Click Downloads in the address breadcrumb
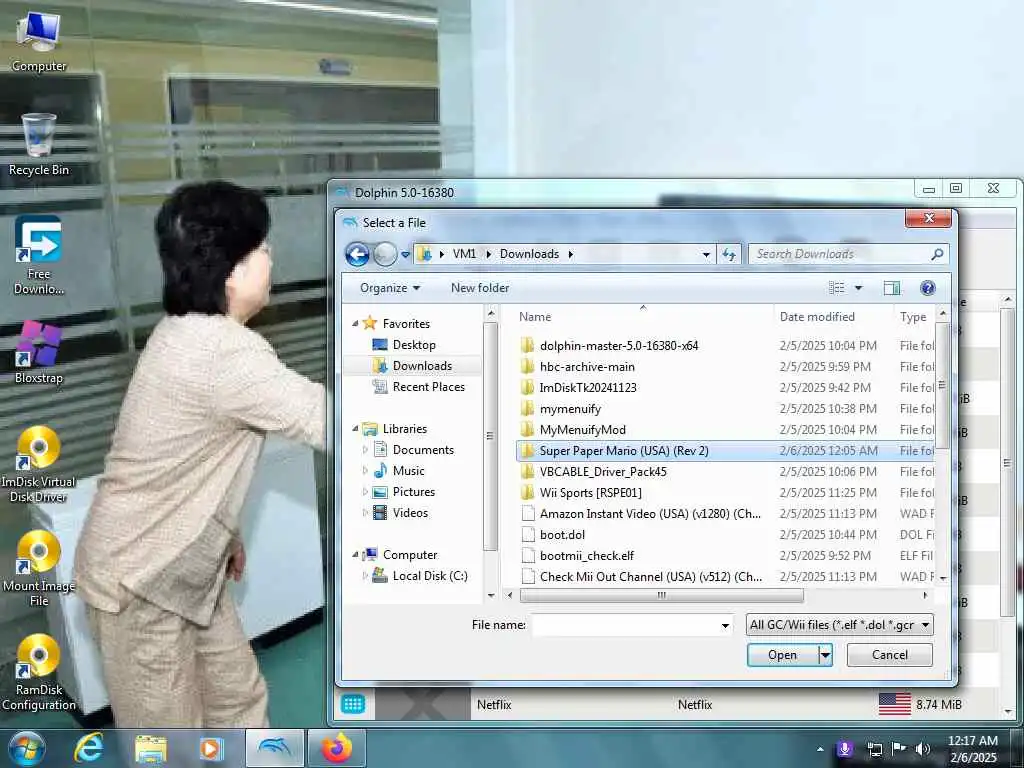This screenshot has height=768, width=1024. point(530,254)
